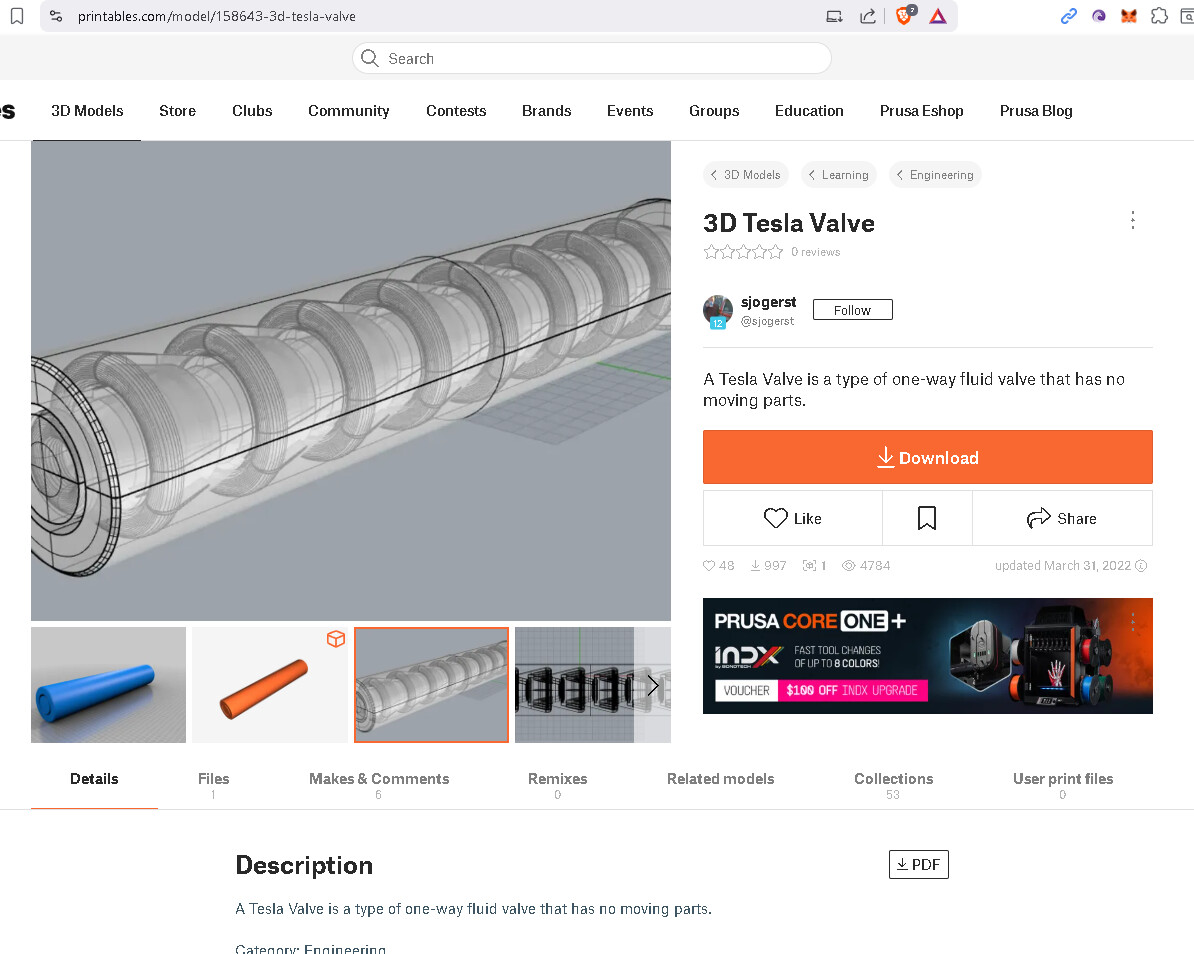Show next thumbnails with the right arrow

(x=652, y=686)
